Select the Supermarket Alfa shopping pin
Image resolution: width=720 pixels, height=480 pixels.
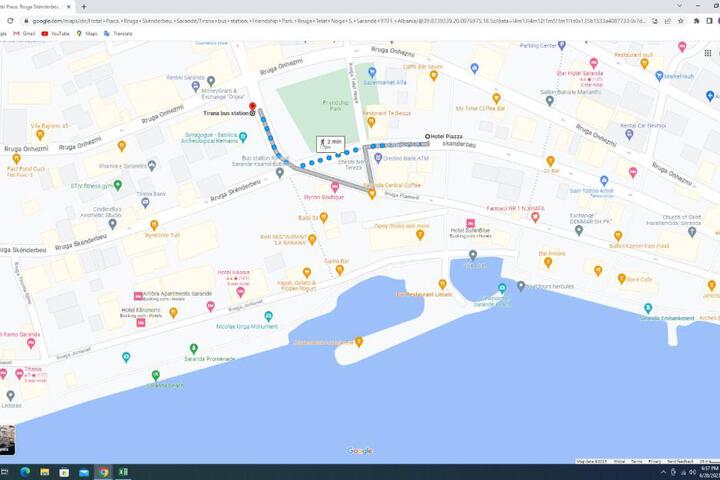[x=372, y=72]
